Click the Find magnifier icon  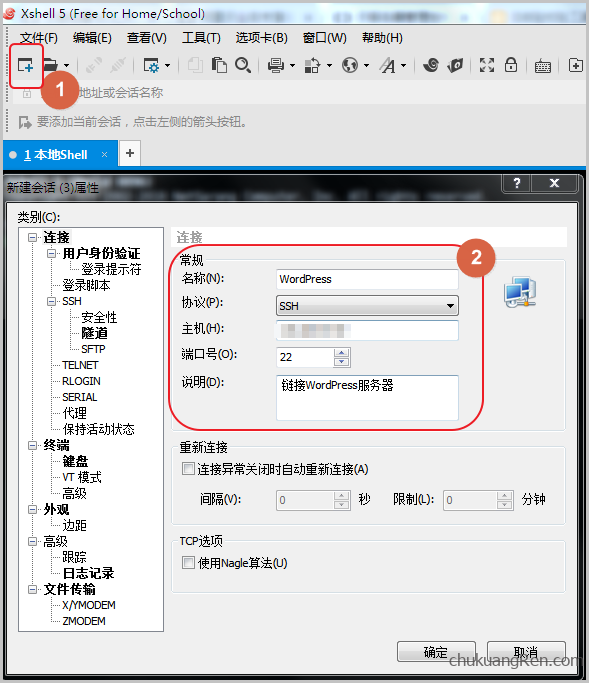click(x=243, y=65)
